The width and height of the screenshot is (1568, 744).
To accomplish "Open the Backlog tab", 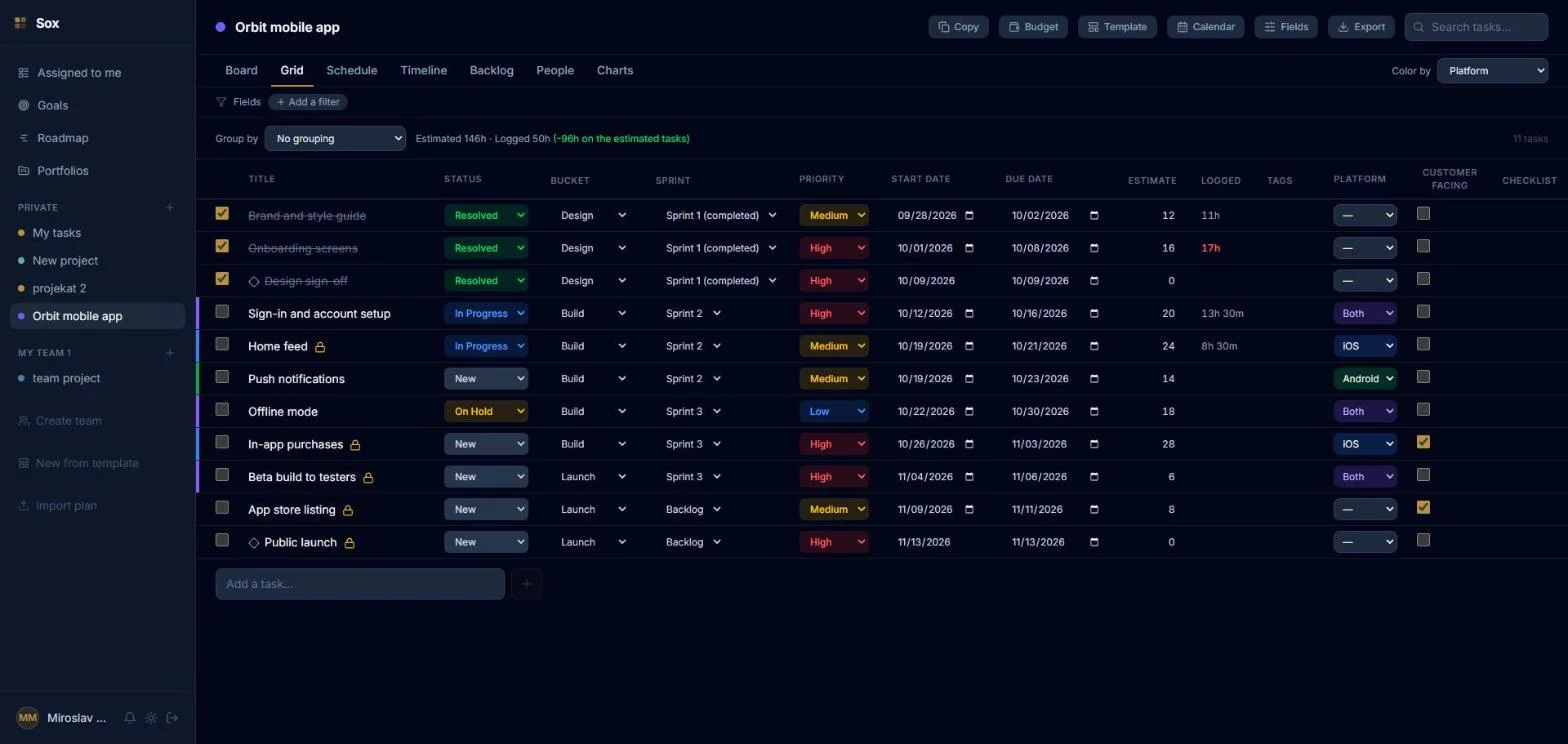I will click(491, 70).
